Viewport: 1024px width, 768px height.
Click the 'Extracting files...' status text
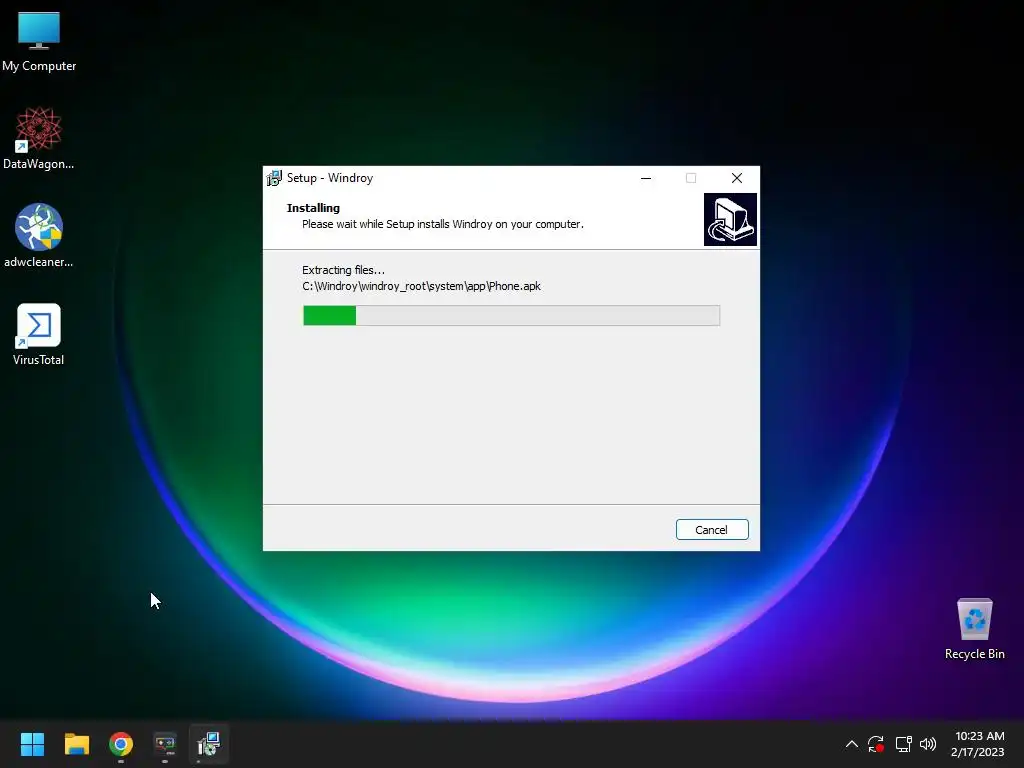pyautogui.click(x=343, y=270)
